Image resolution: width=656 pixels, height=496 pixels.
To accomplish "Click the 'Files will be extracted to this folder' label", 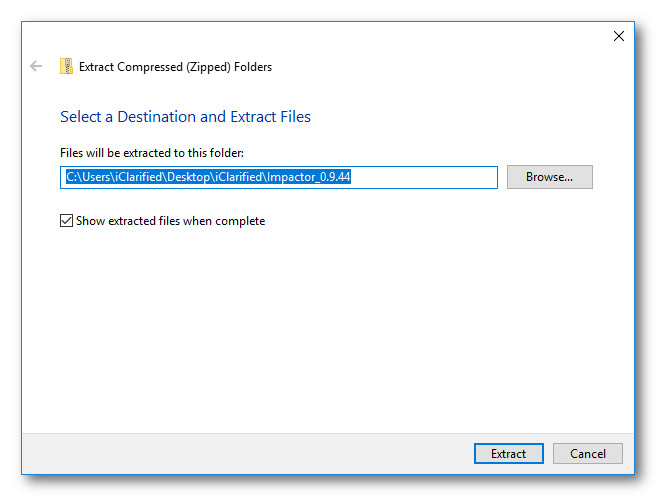I will point(152,153).
